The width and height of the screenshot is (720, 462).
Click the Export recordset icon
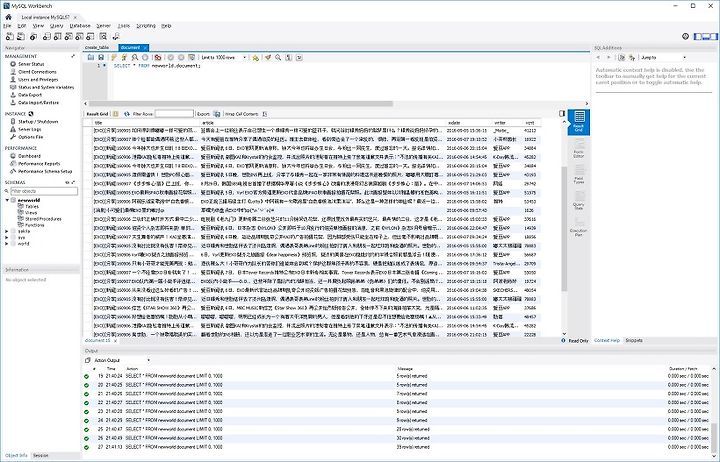coord(217,113)
